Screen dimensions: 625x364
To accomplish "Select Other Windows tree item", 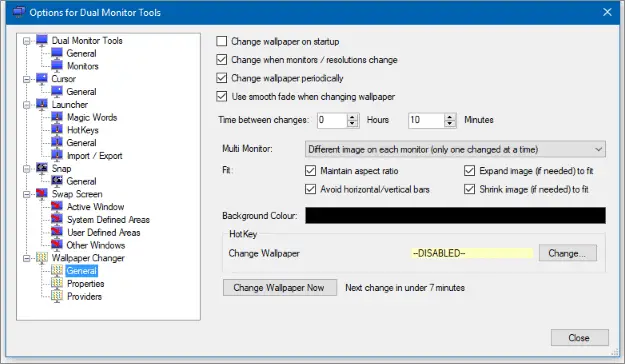I will [x=96, y=245].
